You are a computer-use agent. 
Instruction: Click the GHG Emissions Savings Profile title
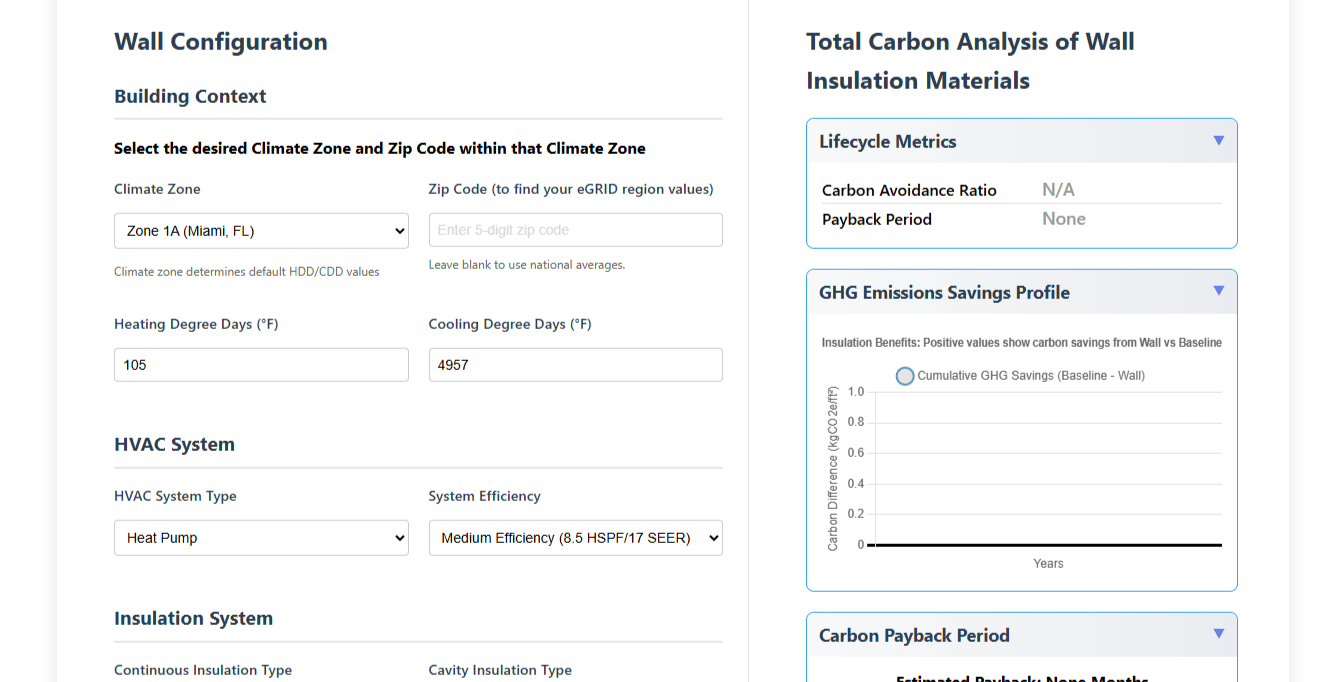(x=944, y=293)
